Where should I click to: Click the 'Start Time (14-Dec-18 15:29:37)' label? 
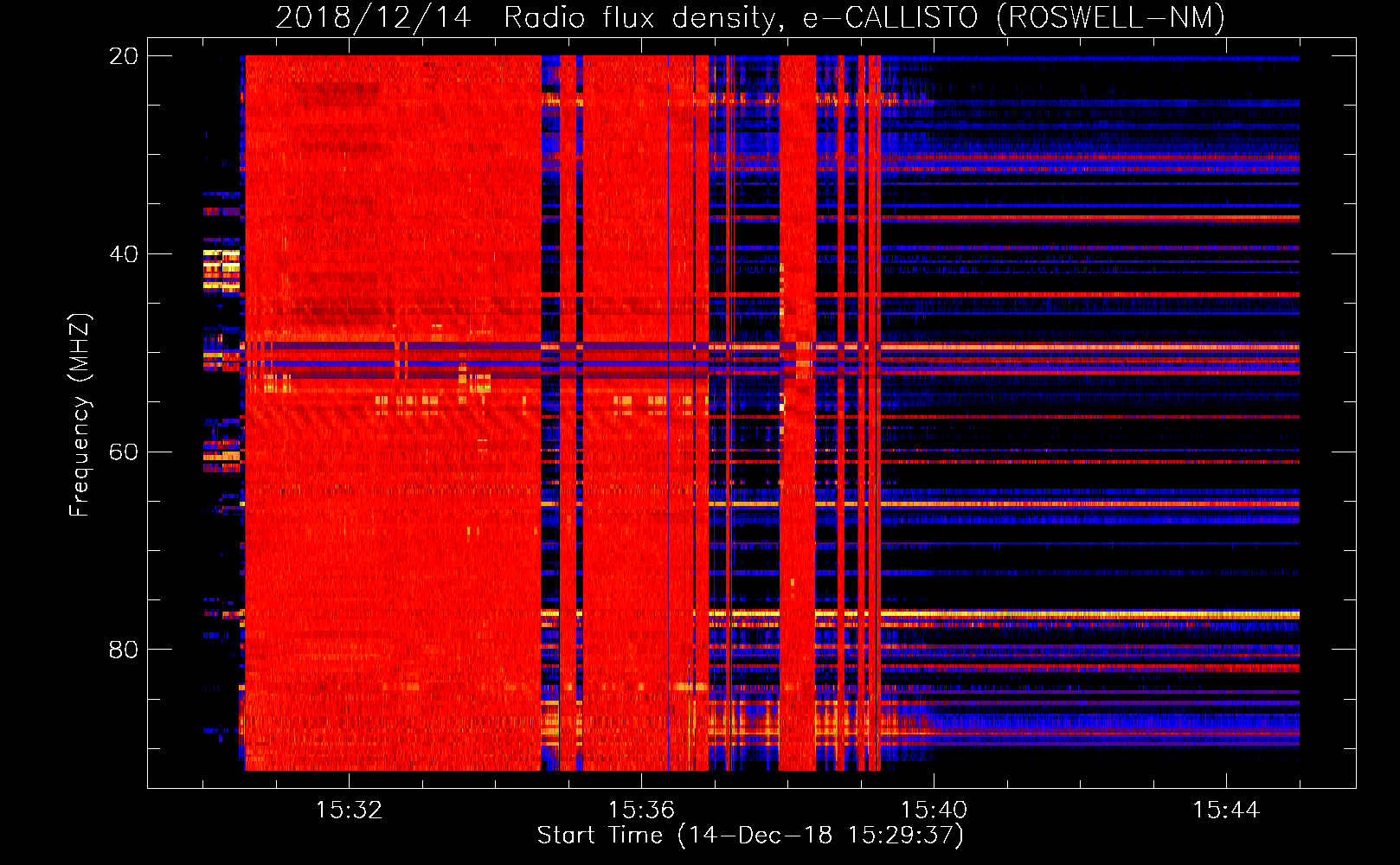tap(750, 836)
